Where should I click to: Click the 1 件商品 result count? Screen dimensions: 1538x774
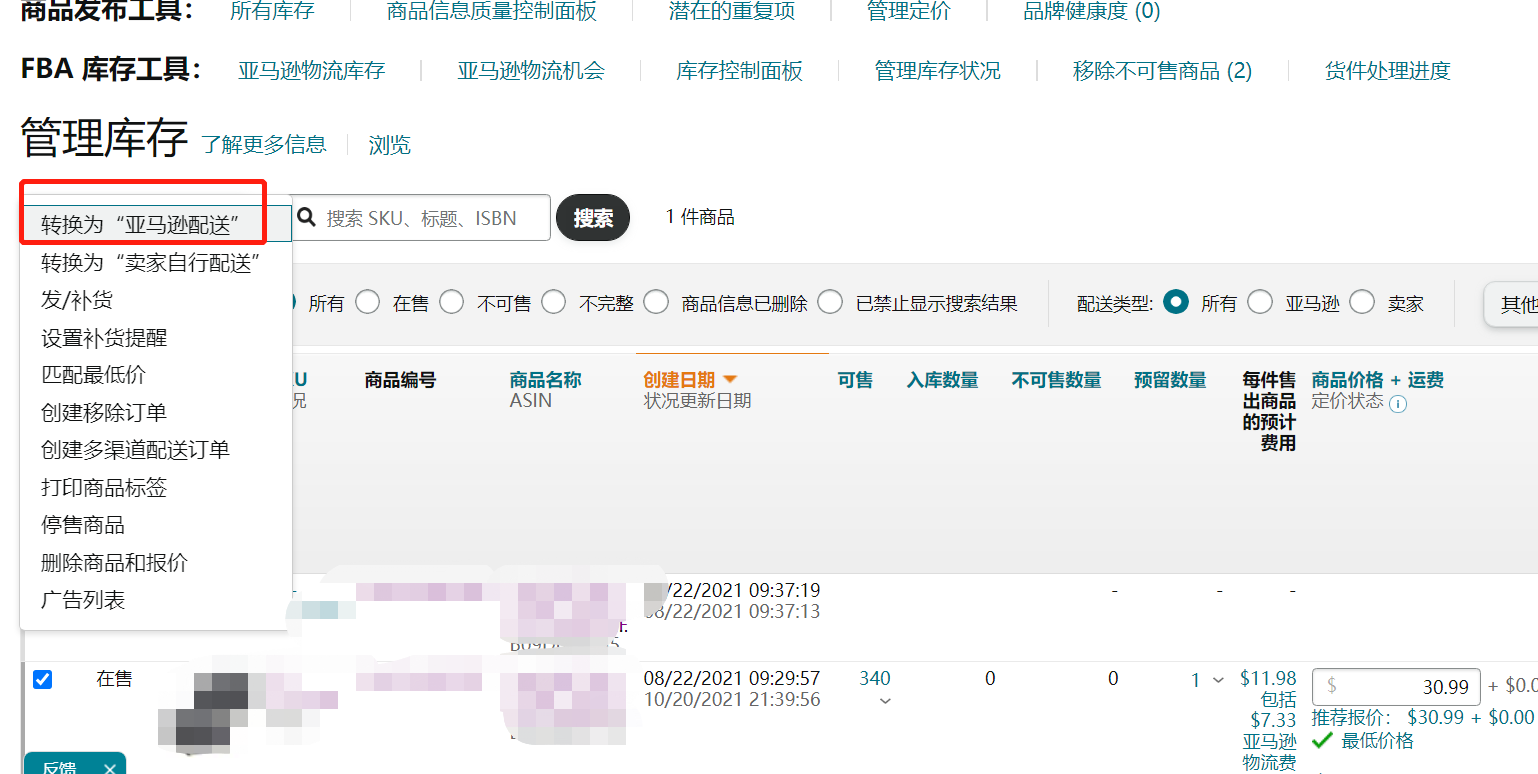coord(700,217)
